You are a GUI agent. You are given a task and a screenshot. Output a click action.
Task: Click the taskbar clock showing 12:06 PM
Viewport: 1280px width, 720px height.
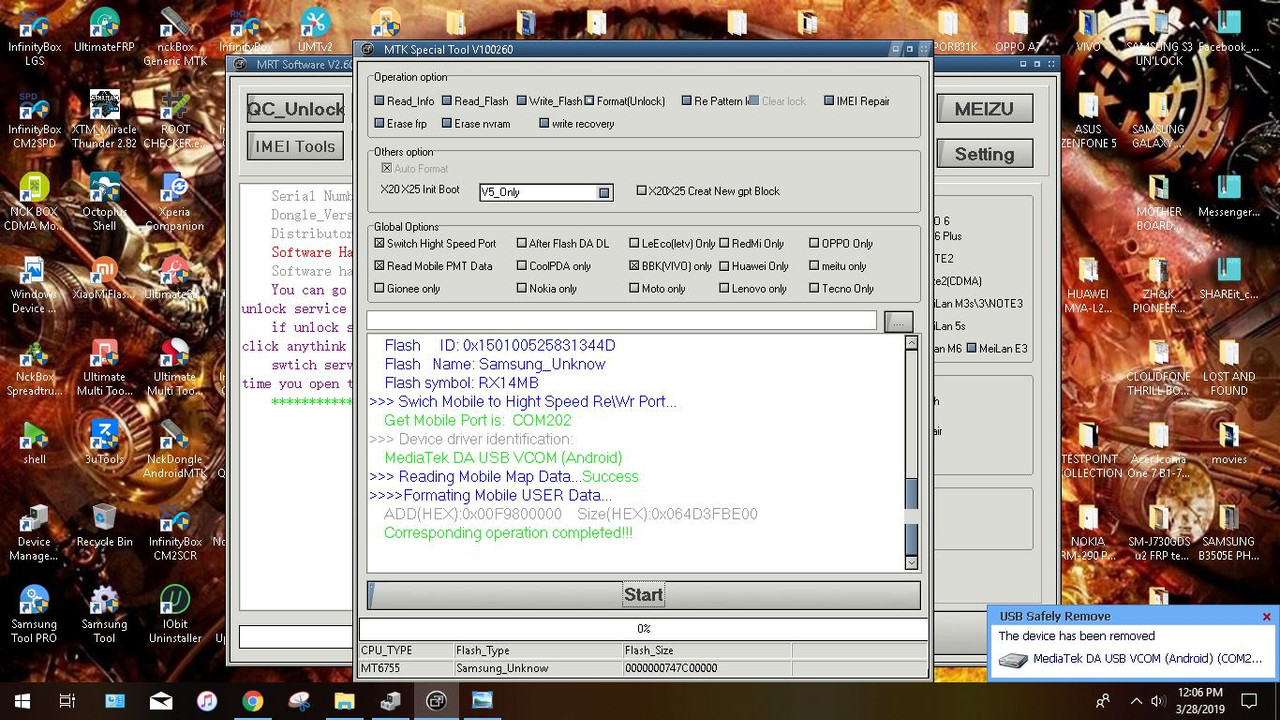[1200, 701]
